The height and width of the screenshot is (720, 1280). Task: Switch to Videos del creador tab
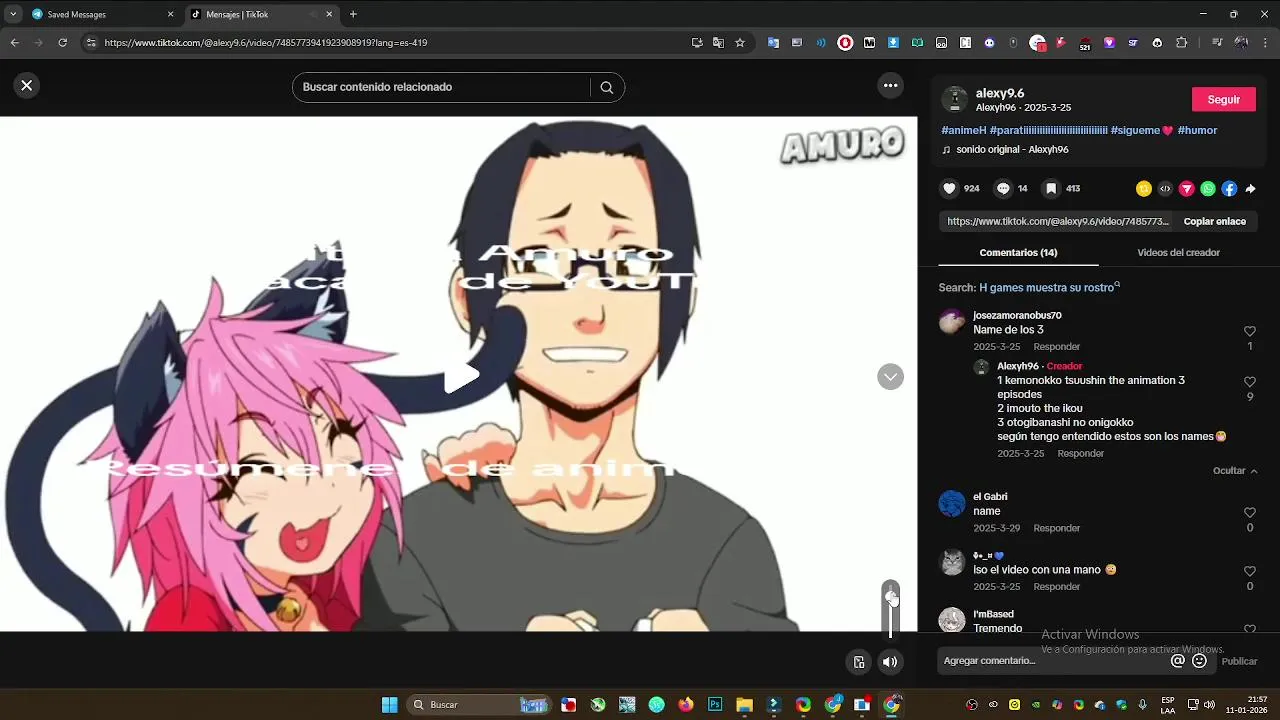pyautogui.click(x=1178, y=252)
